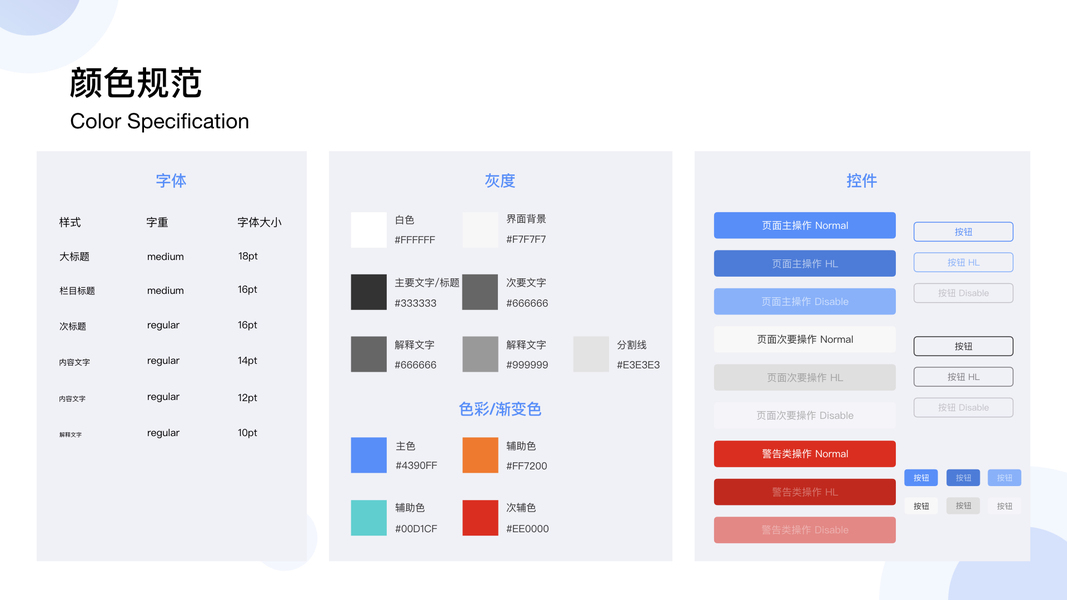This screenshot has width=1067, height=600.
Task: Click the 大标题 row label
Action: [74, 256]
